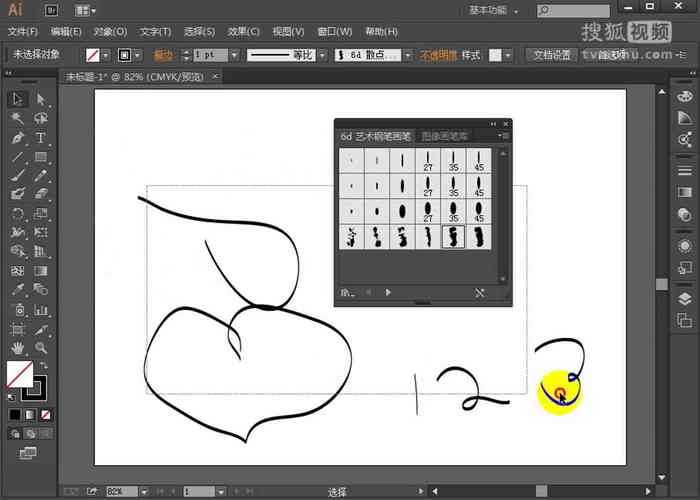
Task: Select the Type (T) tool
Action: tap(41, 138)
